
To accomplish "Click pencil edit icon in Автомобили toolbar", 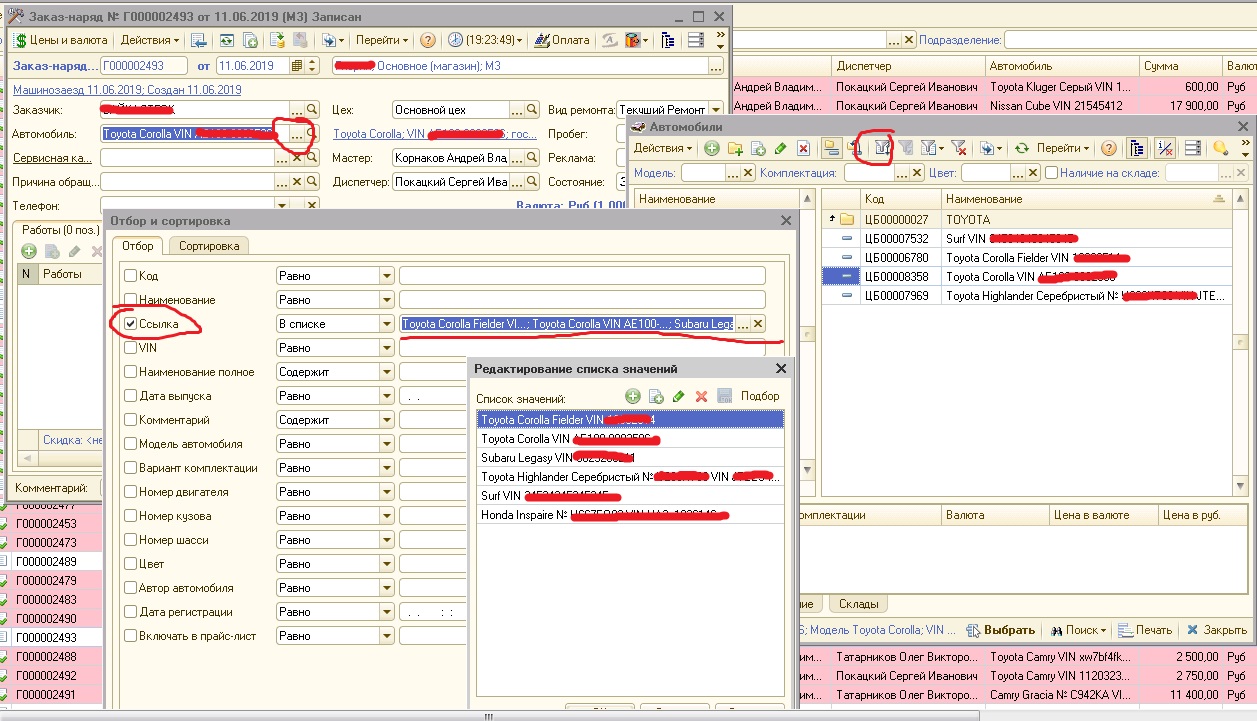I will (781, 148).
